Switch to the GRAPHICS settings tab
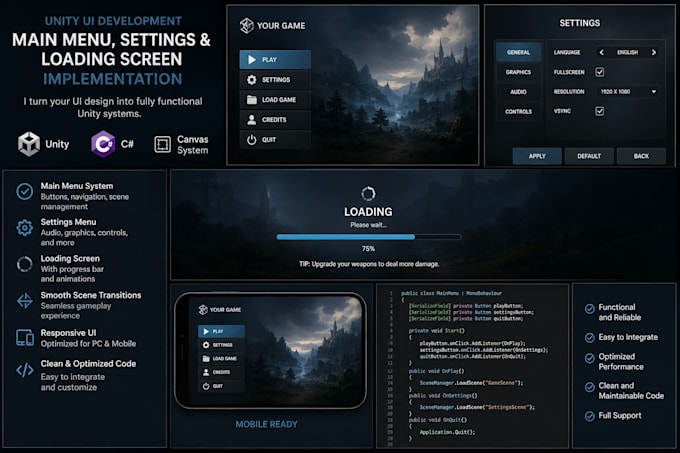 pyautogui.click(x=518, y=72)
